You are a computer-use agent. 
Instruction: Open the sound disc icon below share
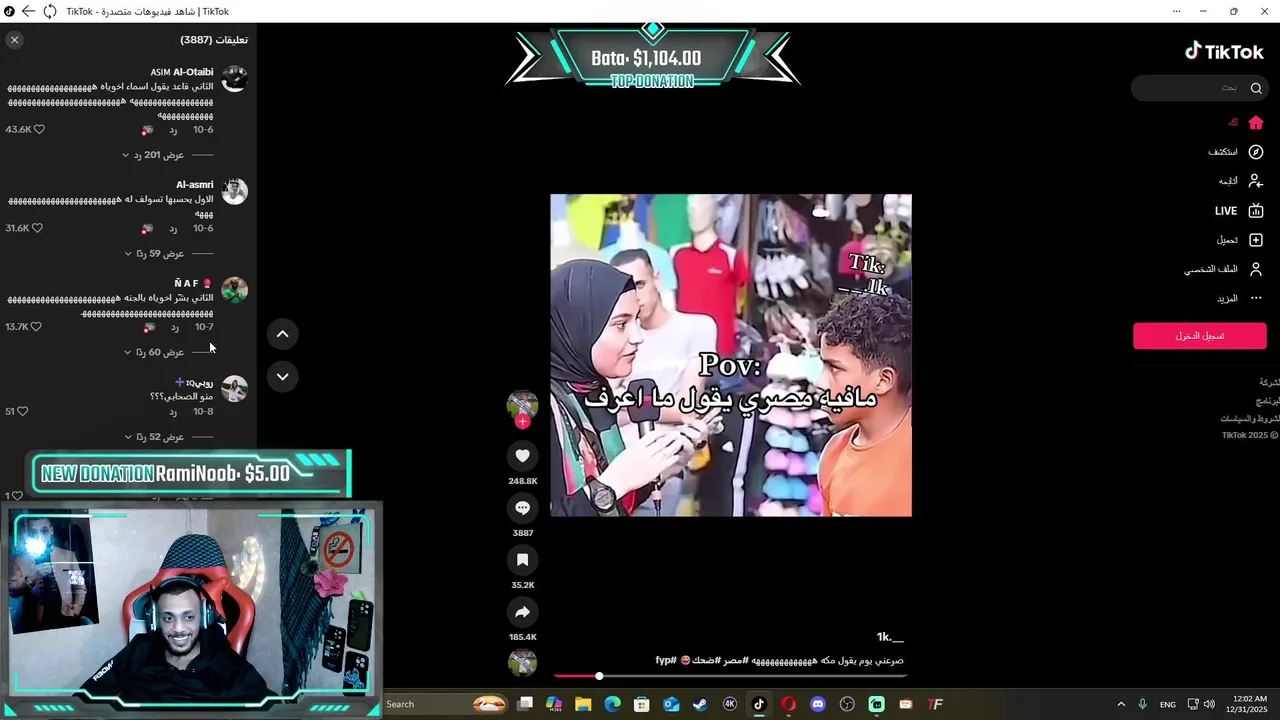pos(522,663)
